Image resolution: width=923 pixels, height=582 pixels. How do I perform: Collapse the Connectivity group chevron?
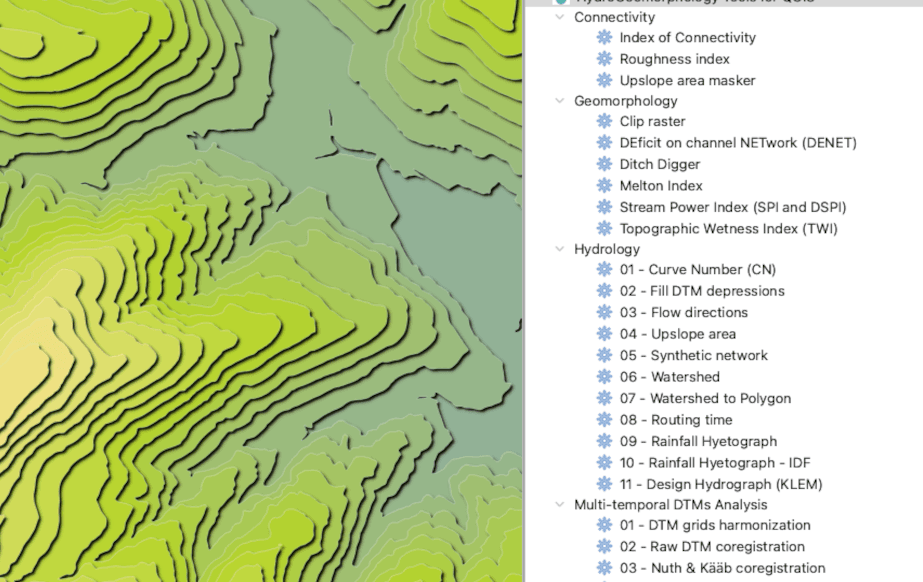[560, 17]
